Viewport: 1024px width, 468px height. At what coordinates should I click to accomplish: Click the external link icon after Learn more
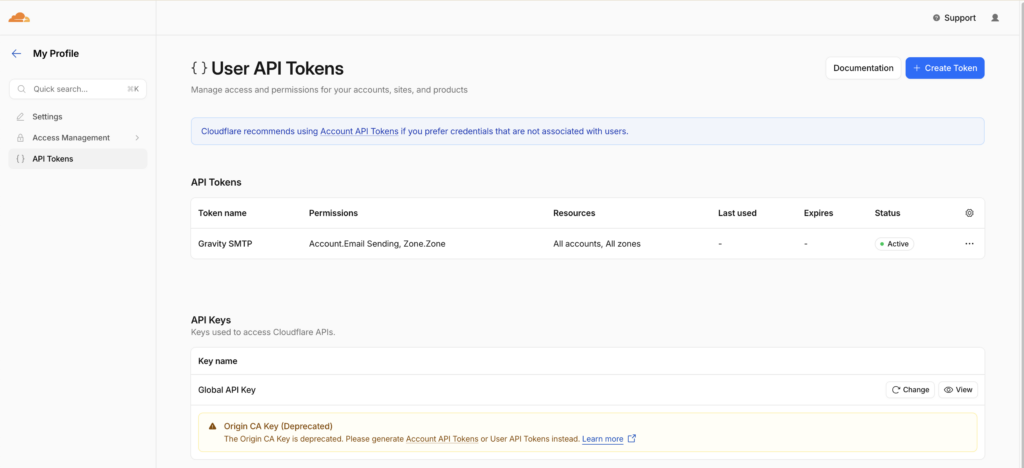click(632, 439)
